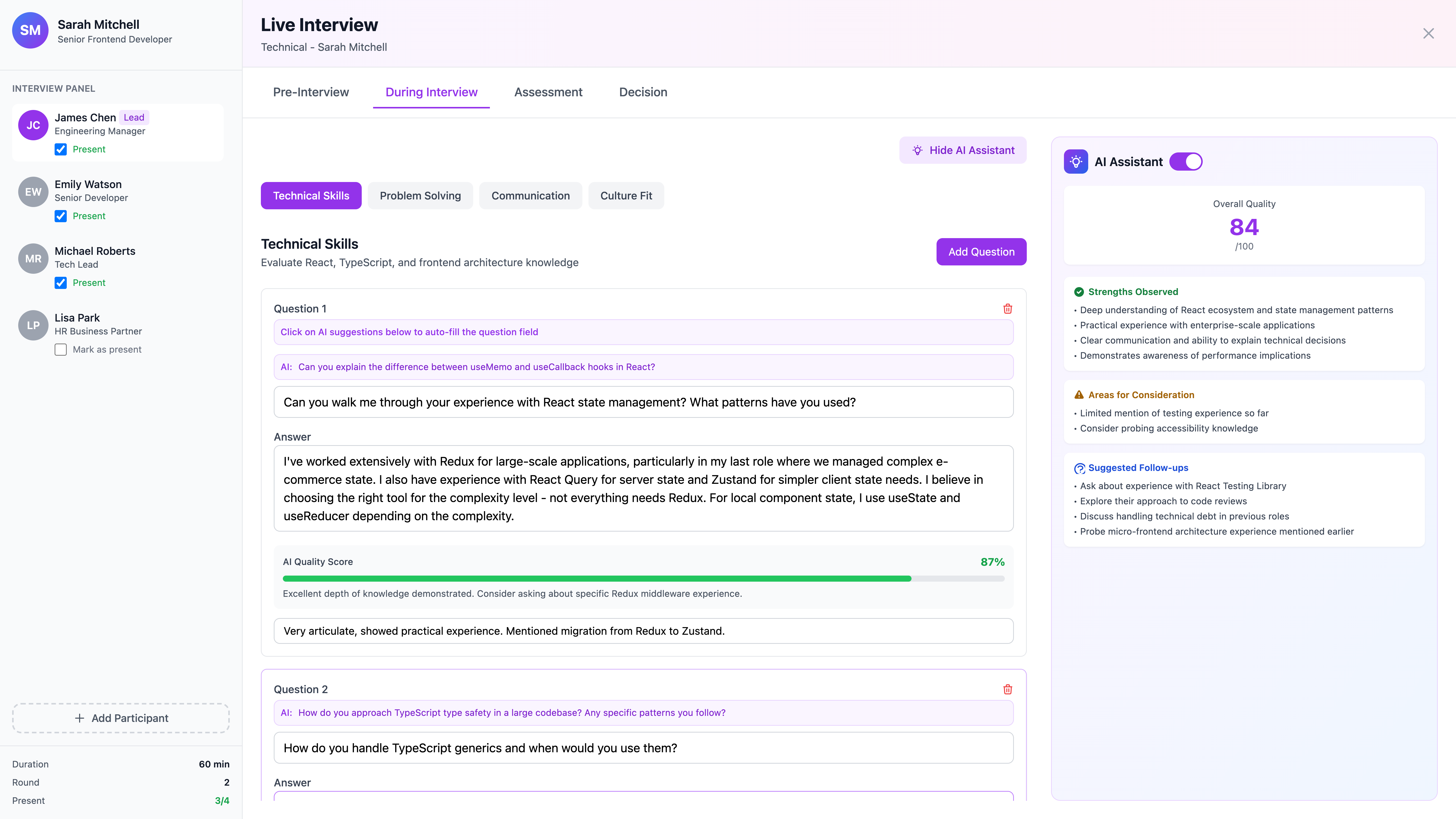This screenshot has width=1456, height=819.
Task: Click Hide AI Assistant button
Action: tap(963, 150)
